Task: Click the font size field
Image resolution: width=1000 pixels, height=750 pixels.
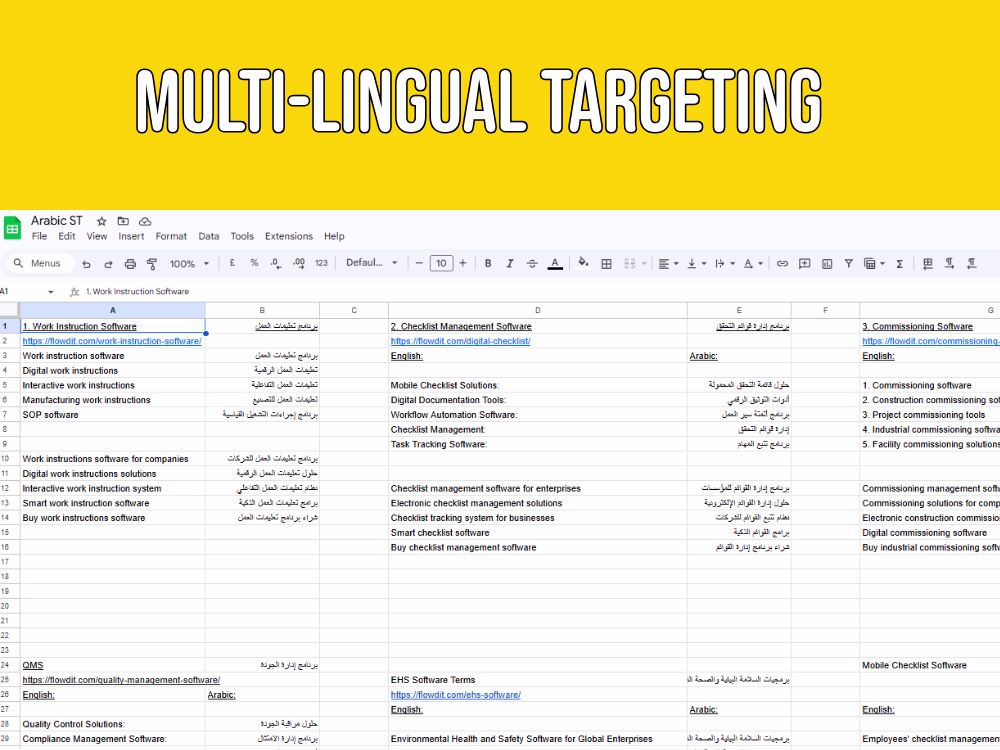Action: click(441, 263)
